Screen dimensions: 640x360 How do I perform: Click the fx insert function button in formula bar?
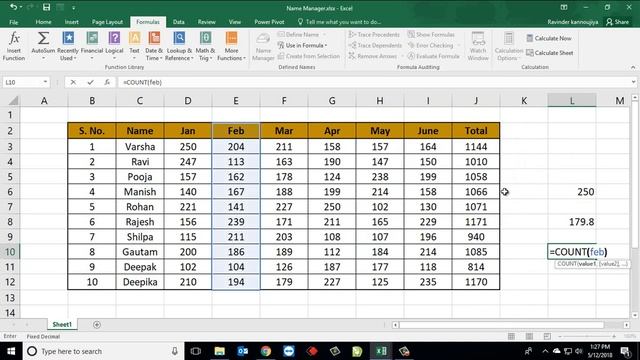pyautogui.click(x=107, y=82)
